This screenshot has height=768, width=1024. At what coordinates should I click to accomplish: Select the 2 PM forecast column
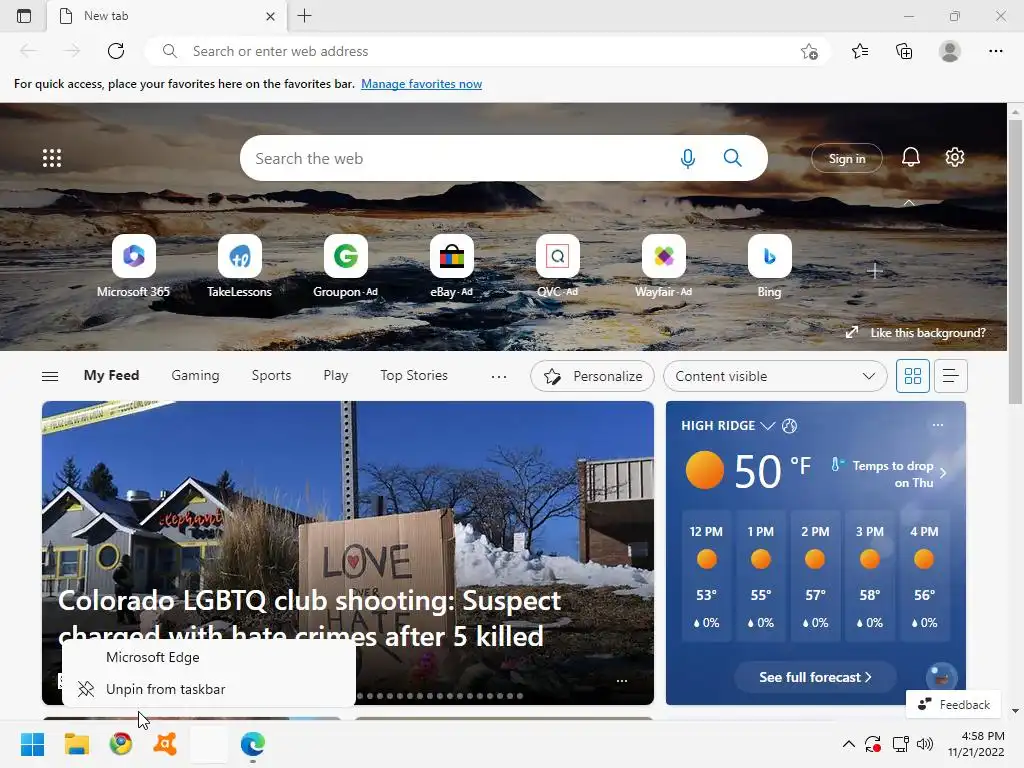(815, 577)
